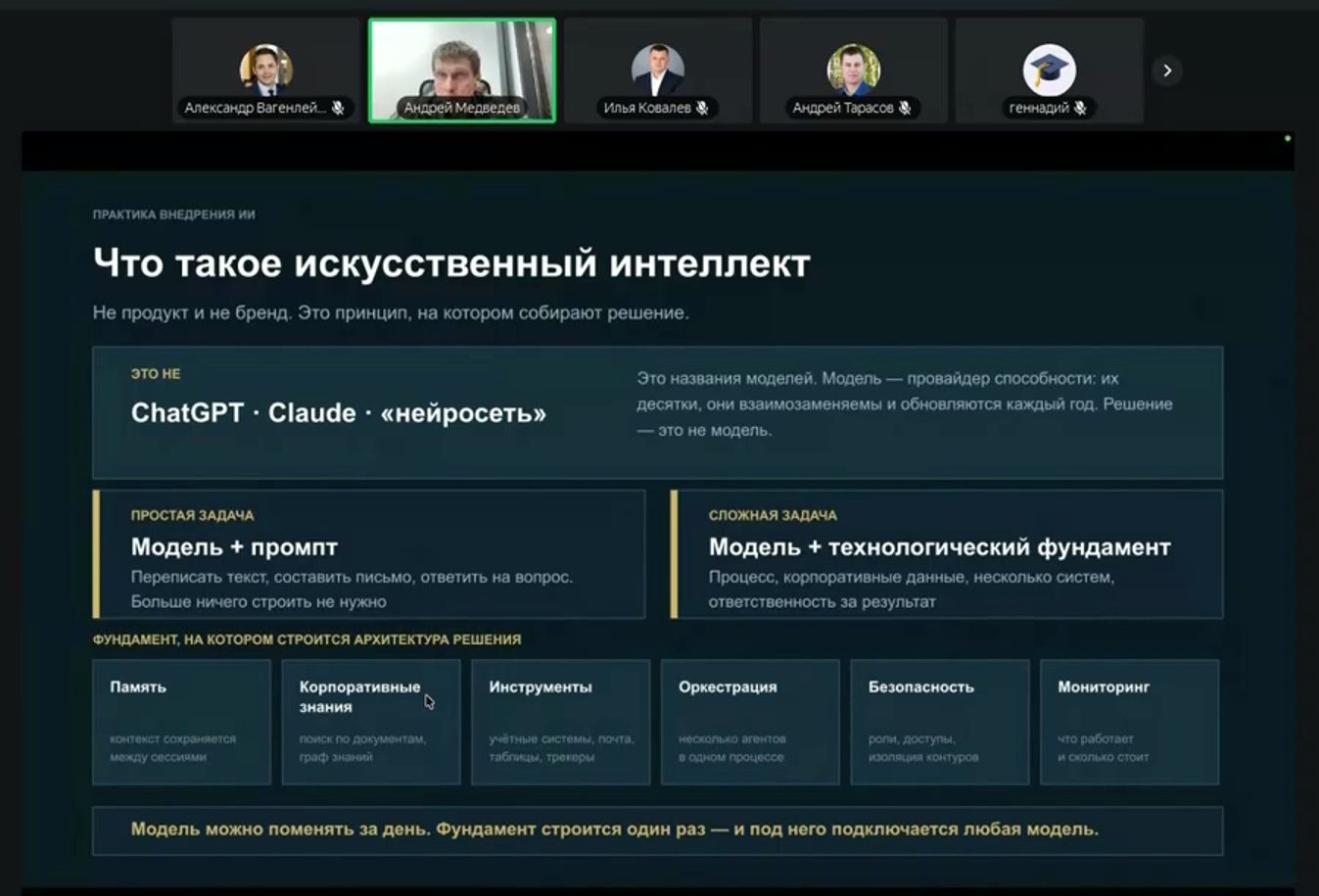Click text Процесс, корпоративные данные, несколько систем
Viewport: 1319px width, 896px height.
click(x=911, y=589)
